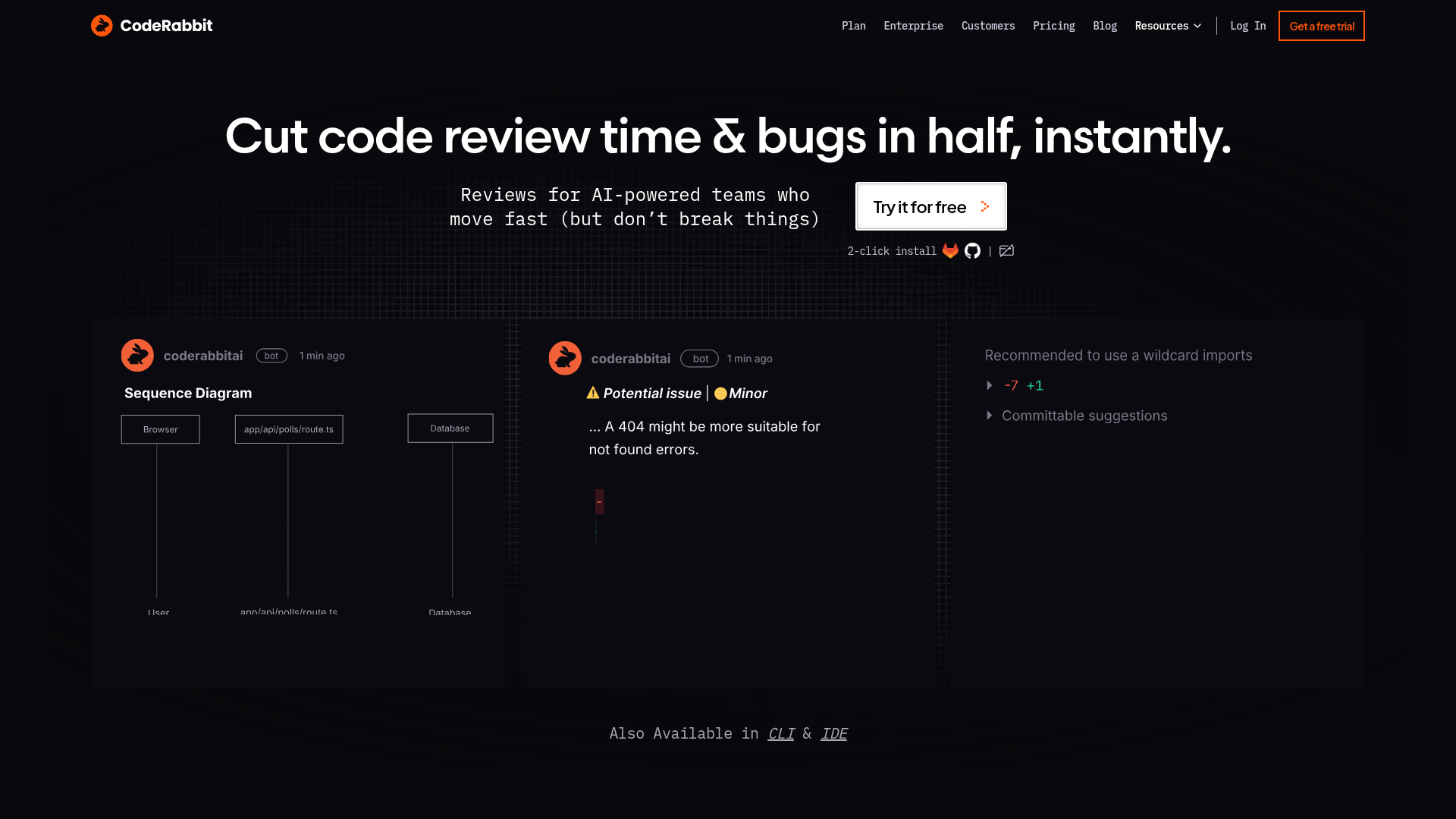Open the CLI link
Viewport: 1456px width, 819px height.
coord(780,733)
